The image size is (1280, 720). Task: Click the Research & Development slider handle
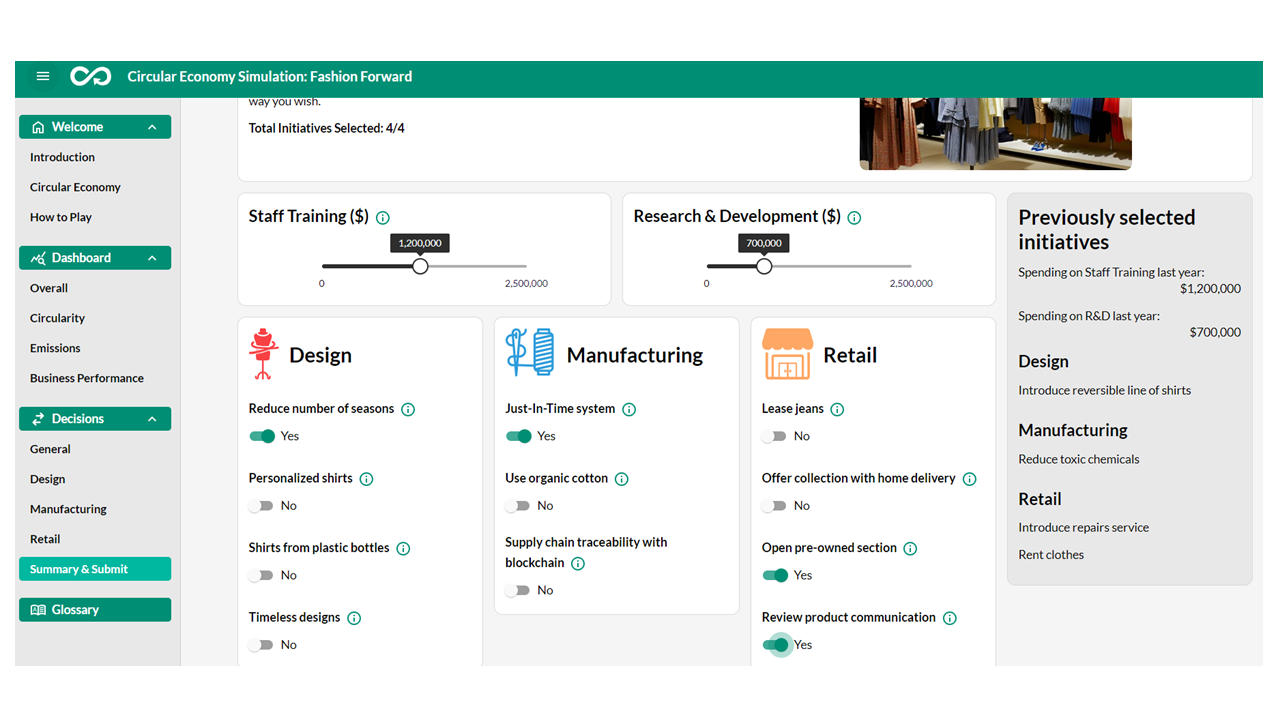tap(764, 266)
